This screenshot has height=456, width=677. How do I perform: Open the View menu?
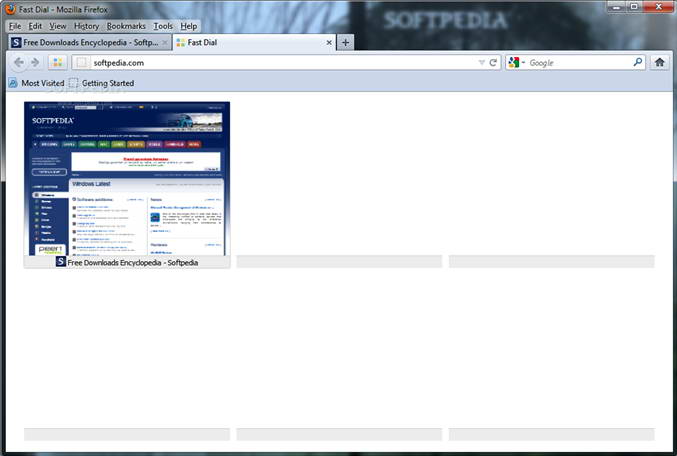click(x=57, y=26)
